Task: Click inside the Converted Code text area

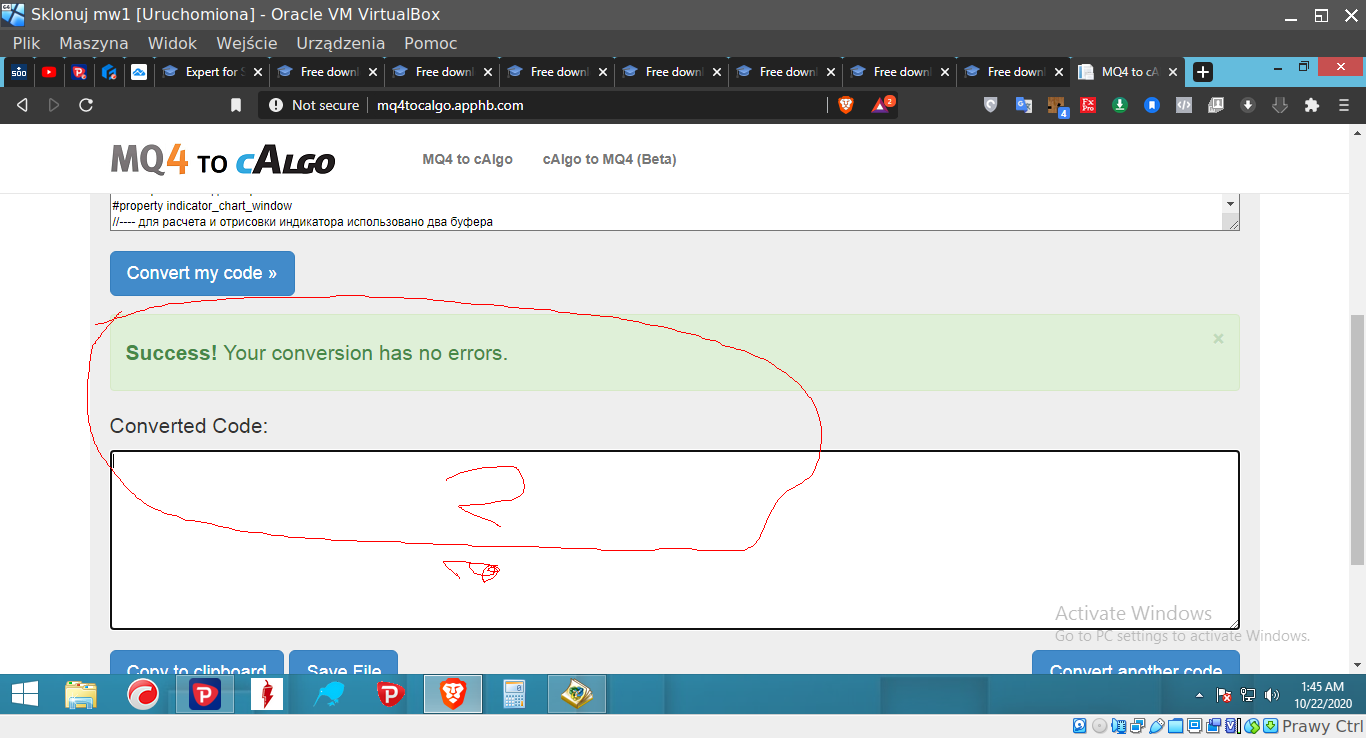Action: (674, 540)
